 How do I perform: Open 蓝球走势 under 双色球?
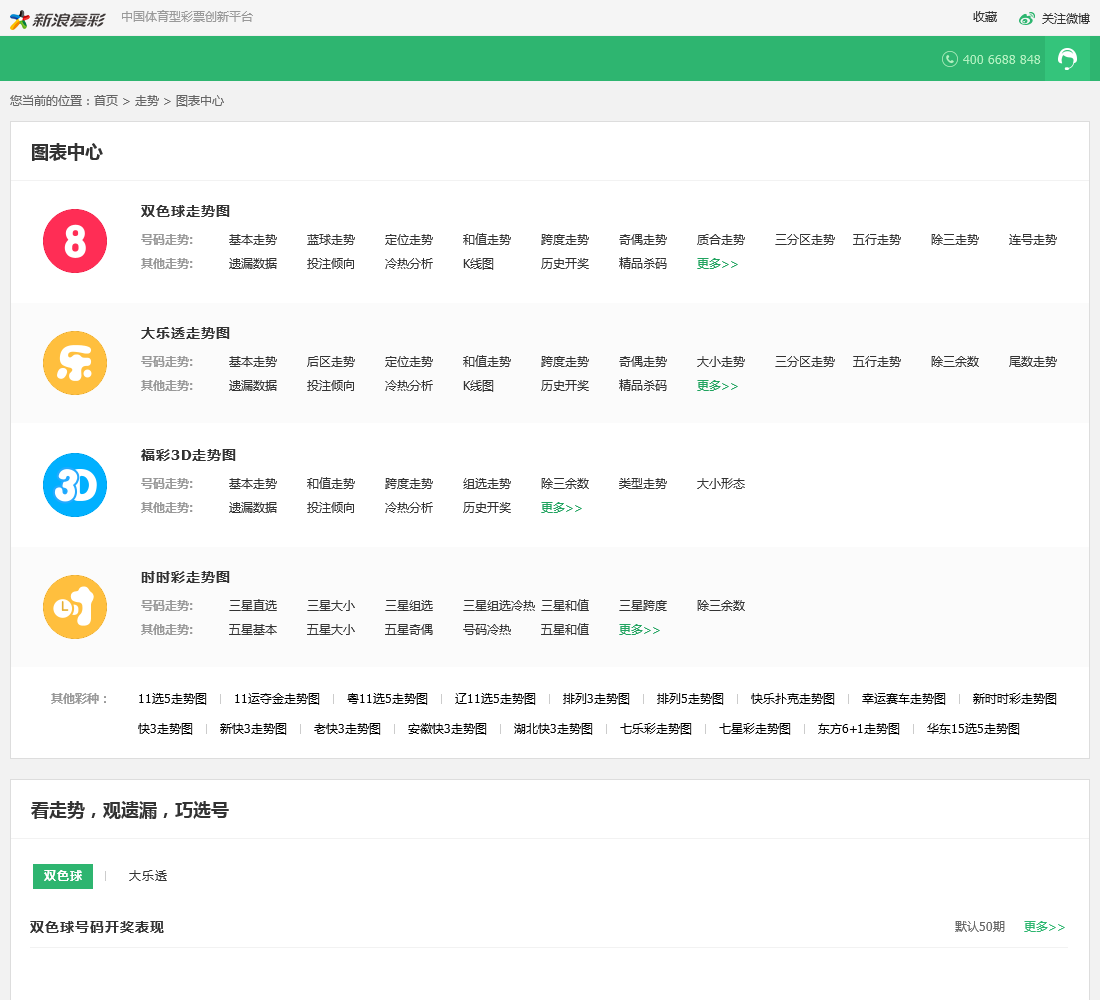coord(330,240)
